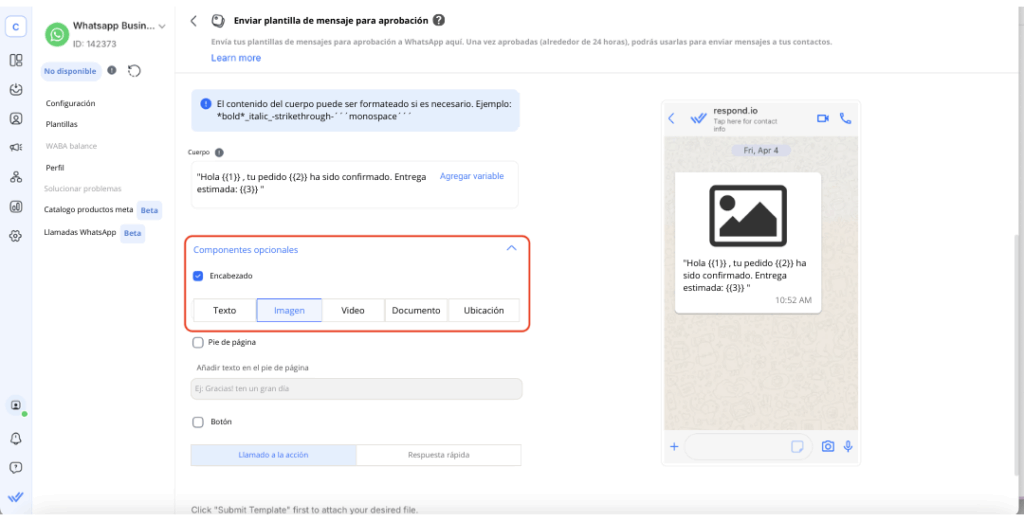Tap the phone call icon in the preview
1024x521 pixels.
(845, 118)
